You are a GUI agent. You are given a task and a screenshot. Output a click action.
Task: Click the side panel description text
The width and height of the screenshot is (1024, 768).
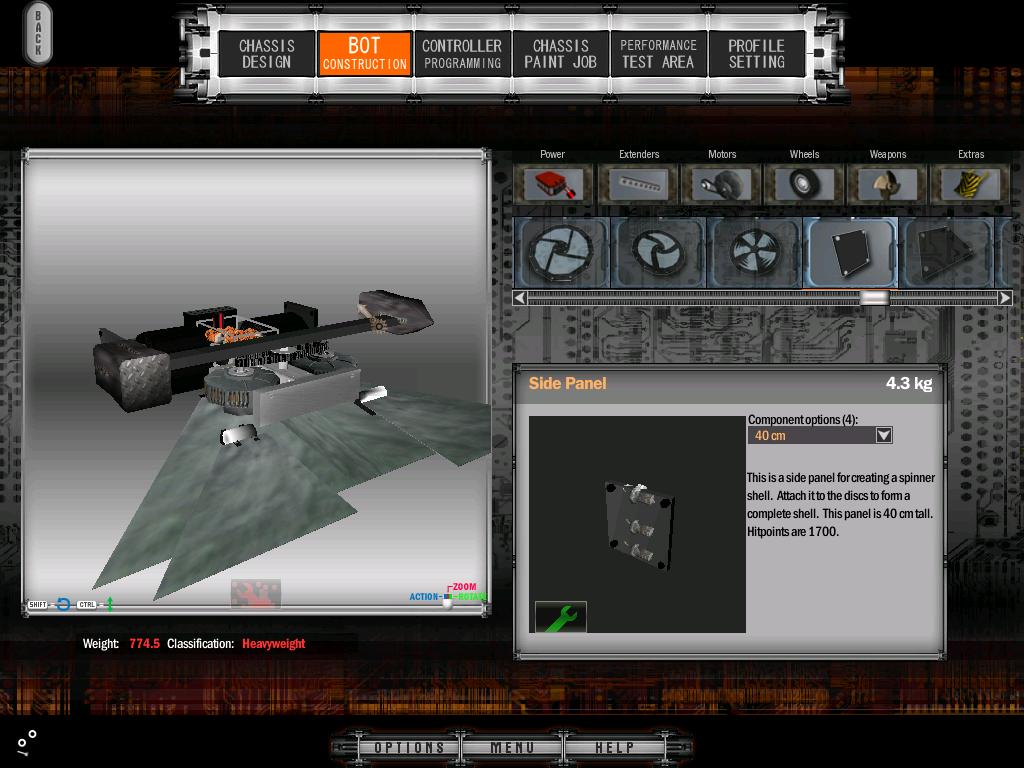click(840, 505)
